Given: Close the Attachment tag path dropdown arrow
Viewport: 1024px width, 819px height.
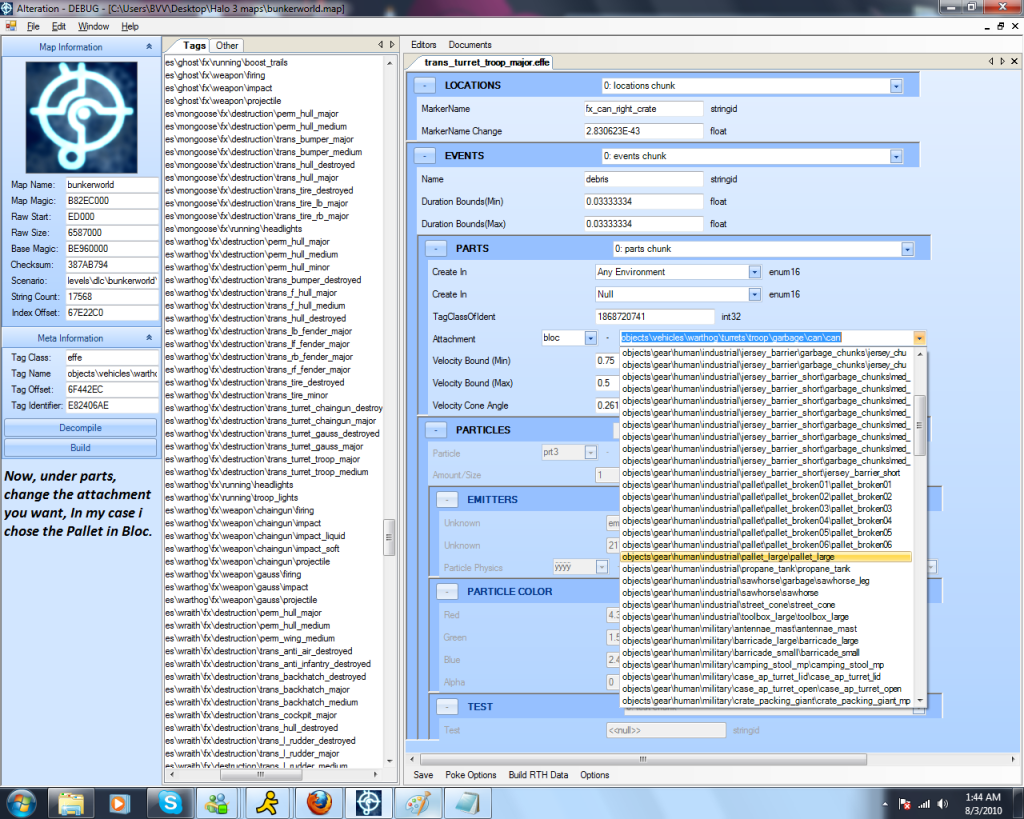Looking at the screenshot, I should 919,338.
